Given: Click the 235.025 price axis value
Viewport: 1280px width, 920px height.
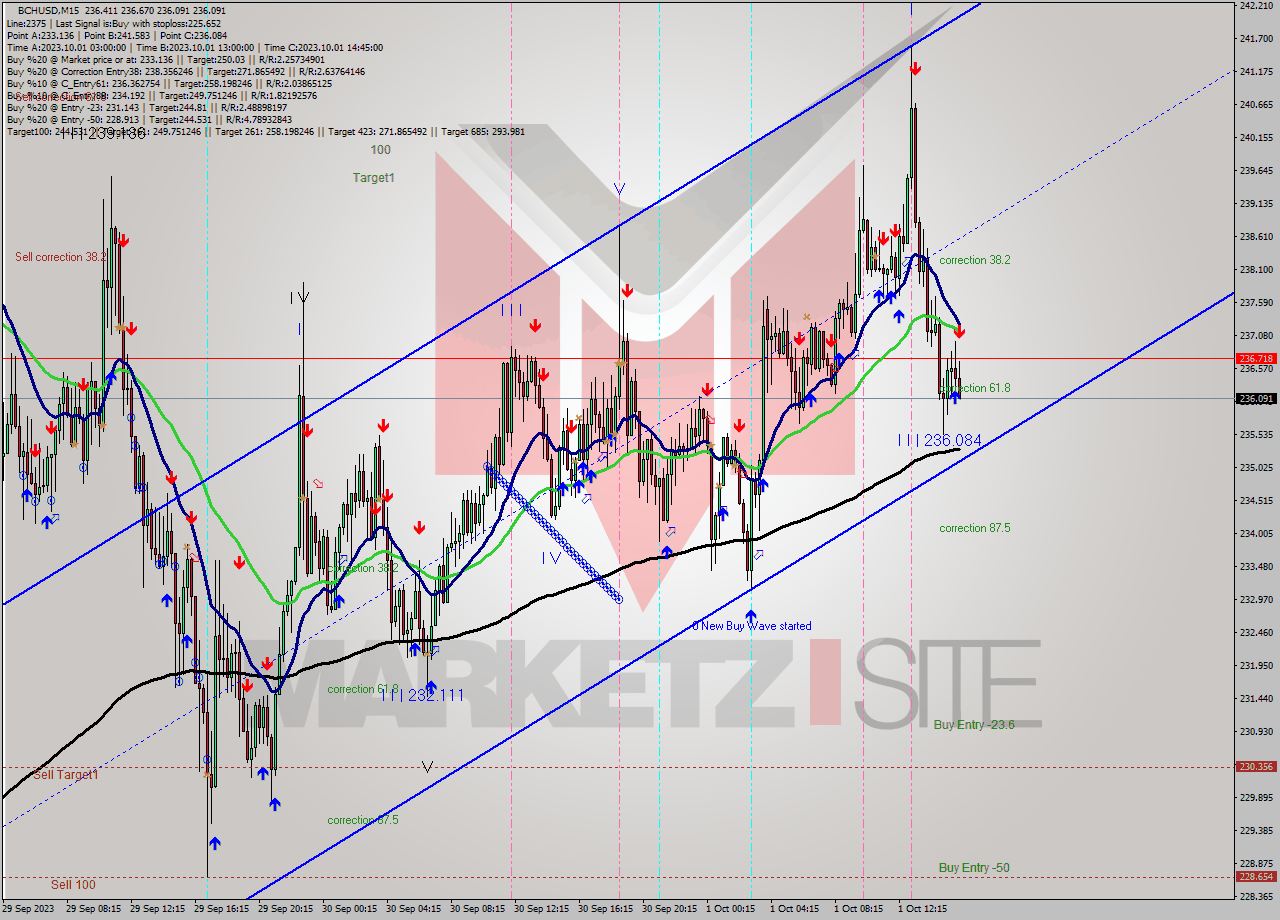Looking at the screenshot, I should click(1256, 468).
